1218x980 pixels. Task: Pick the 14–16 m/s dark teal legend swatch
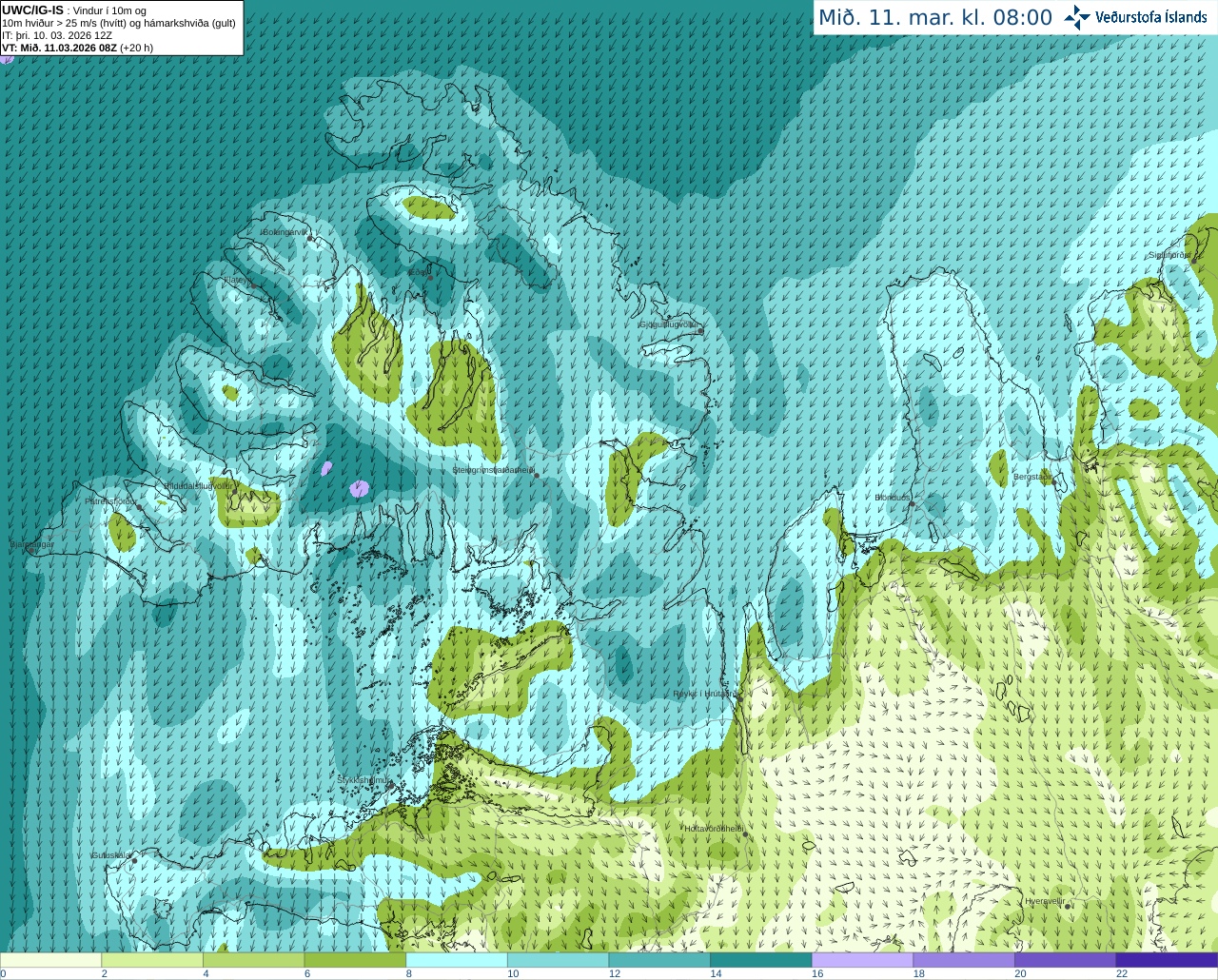pyautogui.click(x=761, y=960)
